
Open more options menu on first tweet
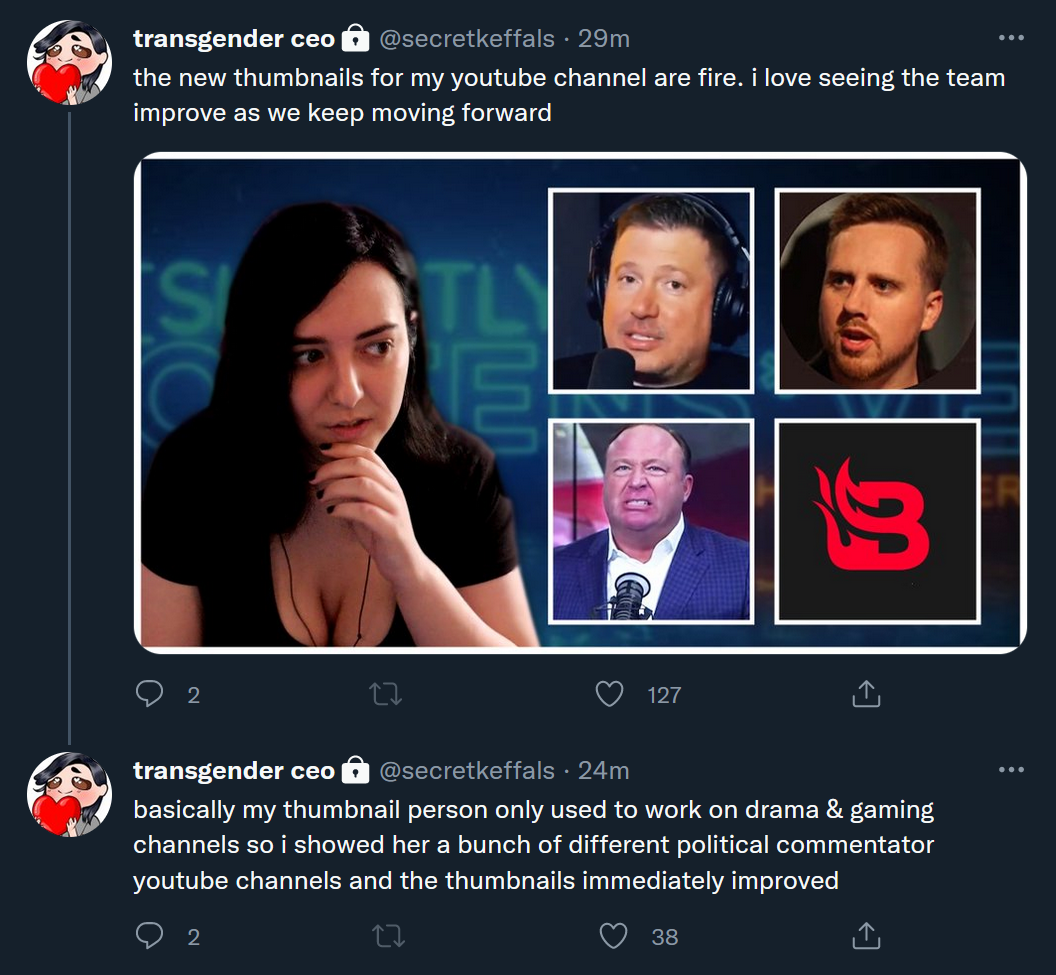[1011, 38]
